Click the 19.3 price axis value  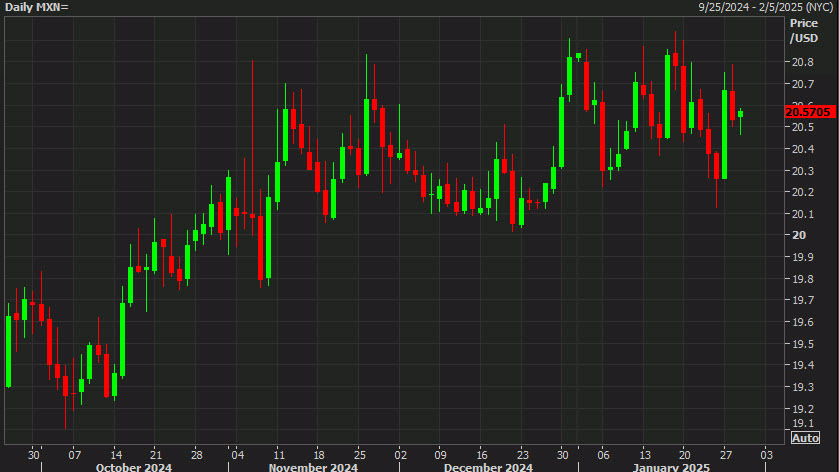pos(803,387)
